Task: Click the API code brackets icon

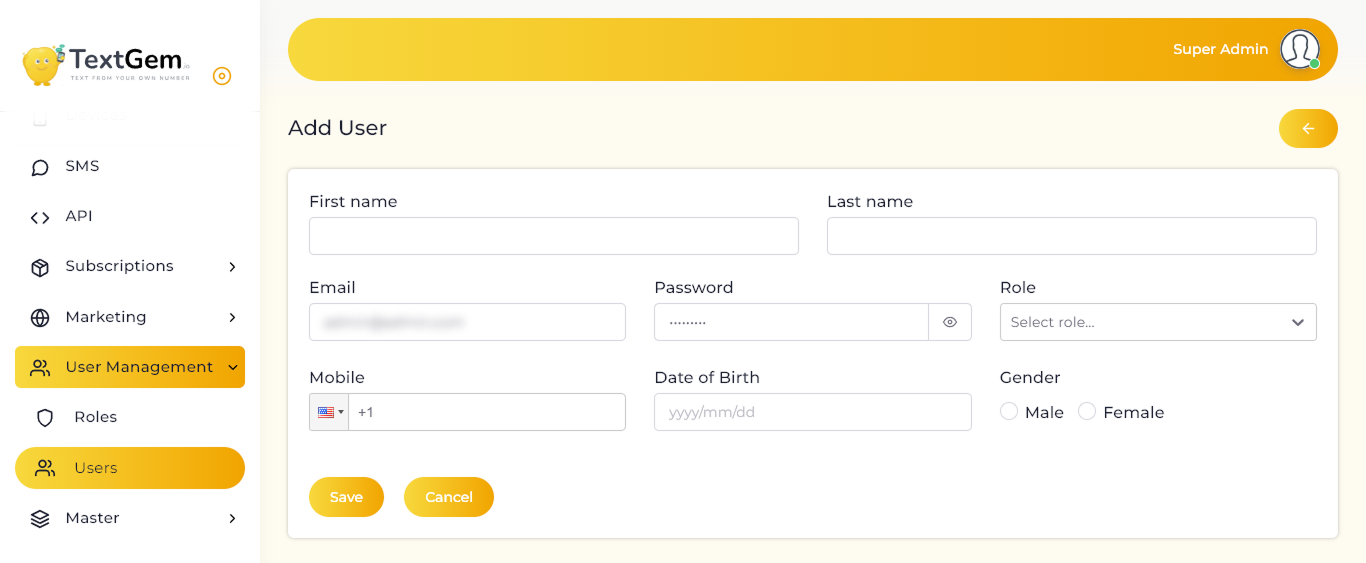Action: click(40, 217)
